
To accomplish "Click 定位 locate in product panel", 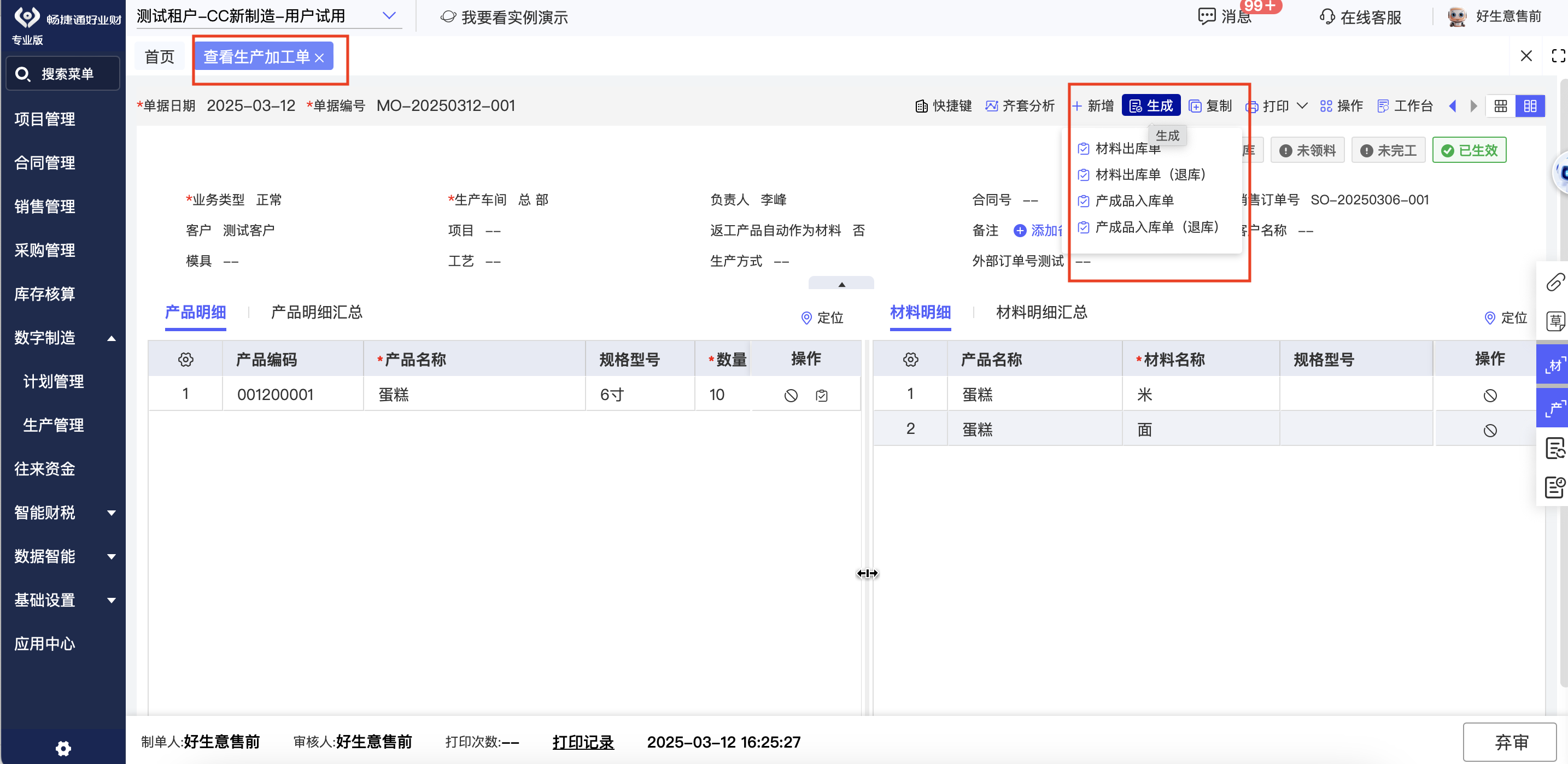I will click(x=822, y=318).
